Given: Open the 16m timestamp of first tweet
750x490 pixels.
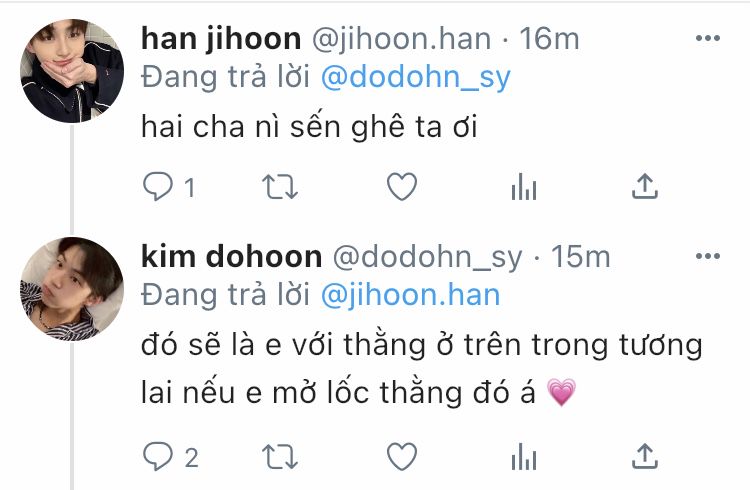Looking at the screenshot, I should pos(550,39).
